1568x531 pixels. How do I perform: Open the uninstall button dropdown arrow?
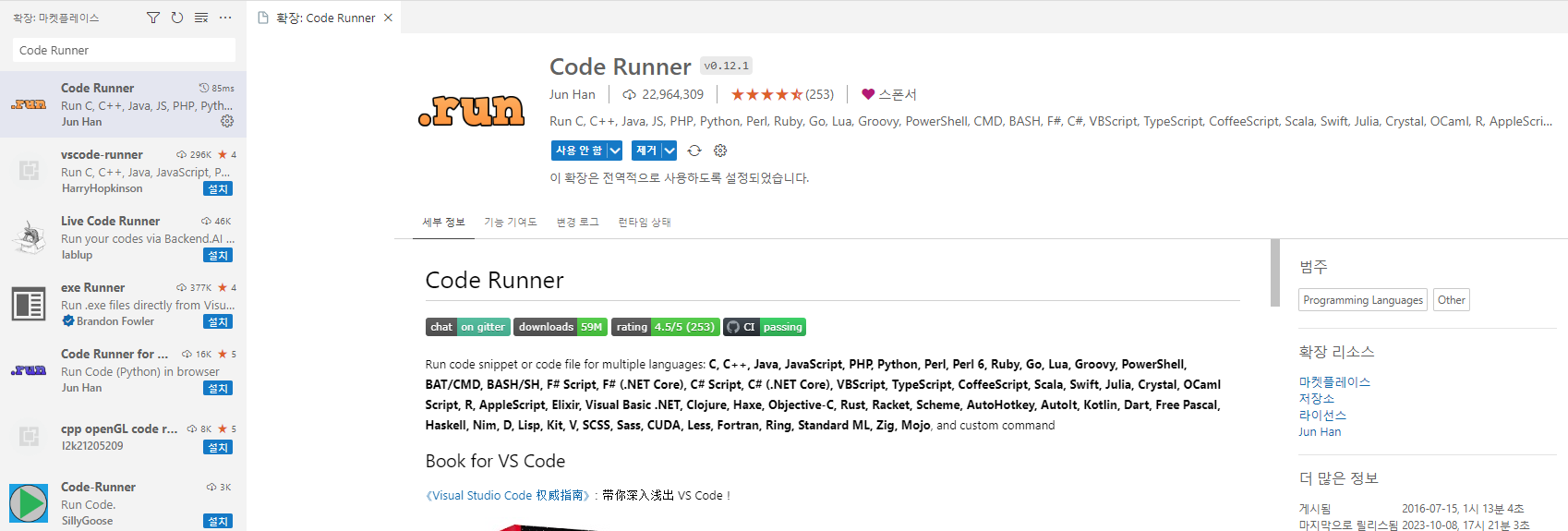pyautogui.click(x=669, y=151)
